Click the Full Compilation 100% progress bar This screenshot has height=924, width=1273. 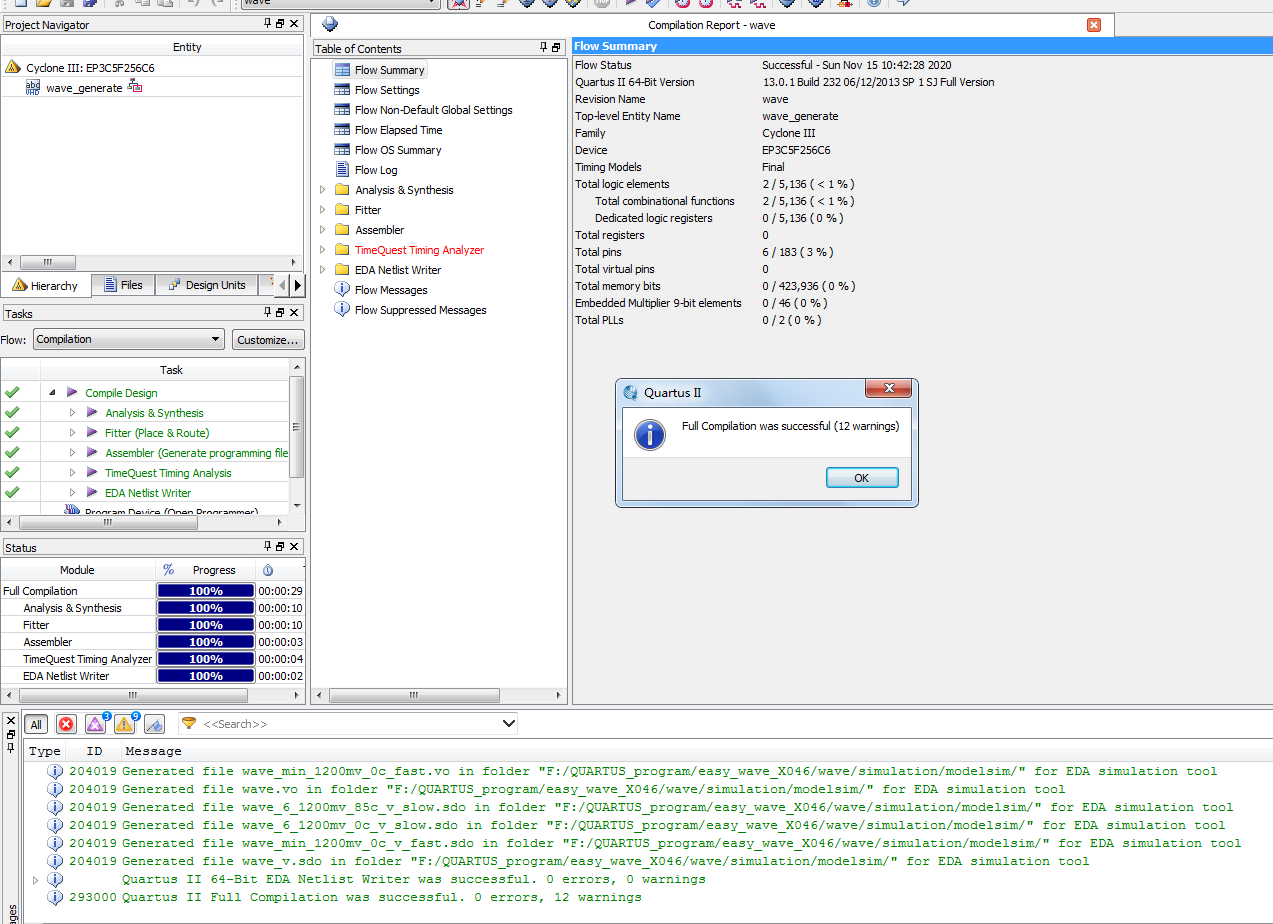[205, 591]
